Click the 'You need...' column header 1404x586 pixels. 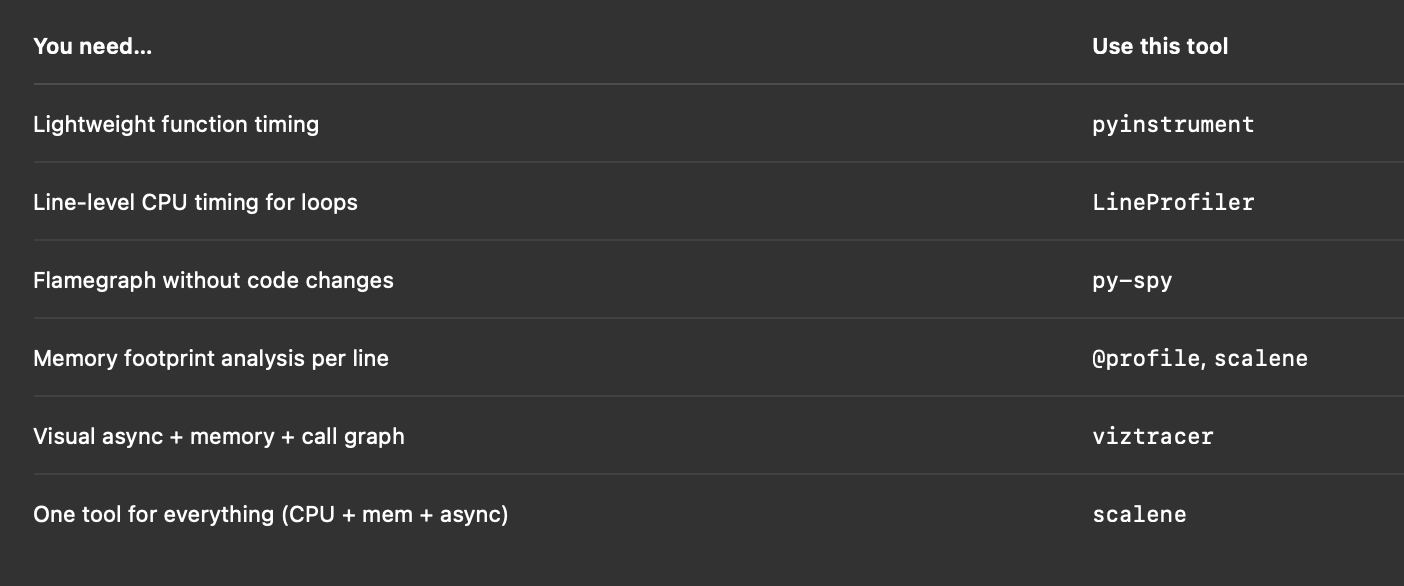point(92,46)
